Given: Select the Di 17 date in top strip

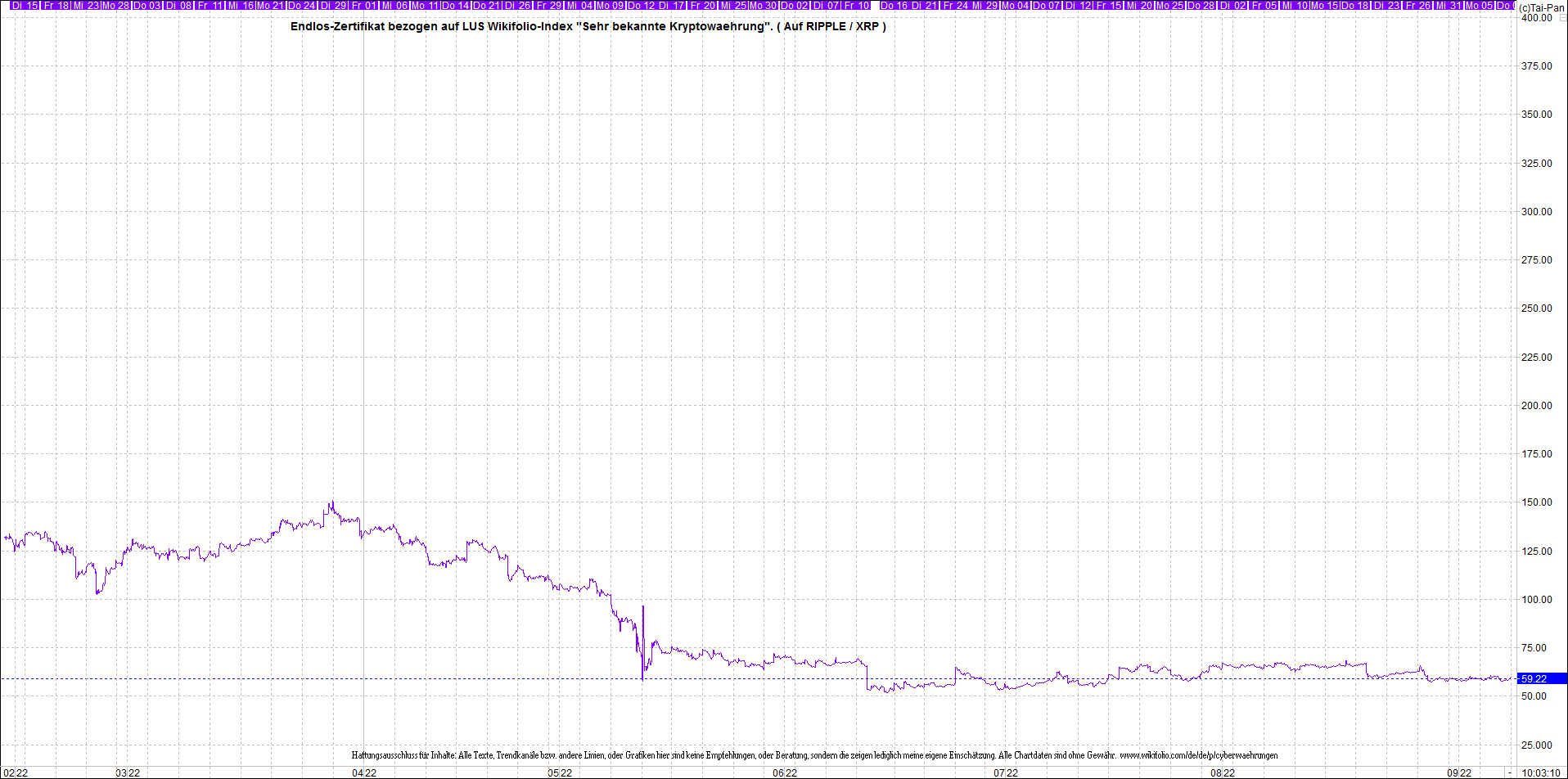Looking at the screenshot, I should [x=671, y=6].
